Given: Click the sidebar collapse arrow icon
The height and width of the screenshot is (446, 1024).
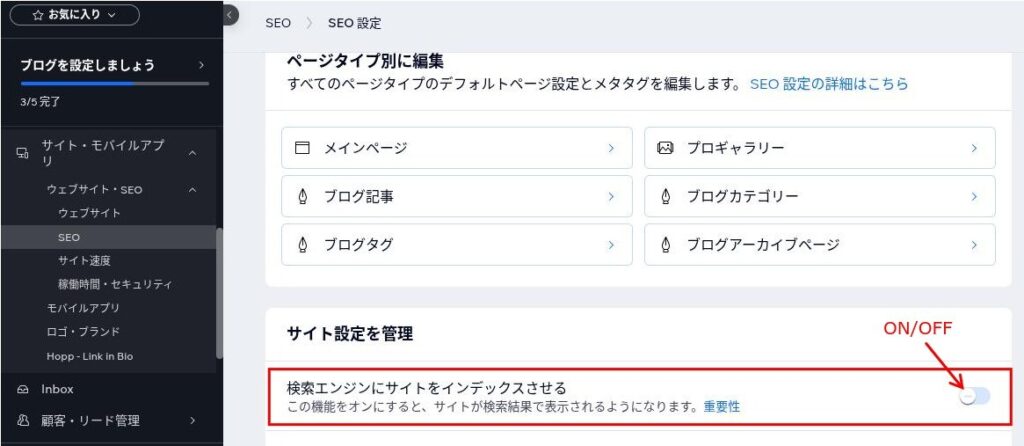Looking at the screenshot, I should tap(229, 15).
